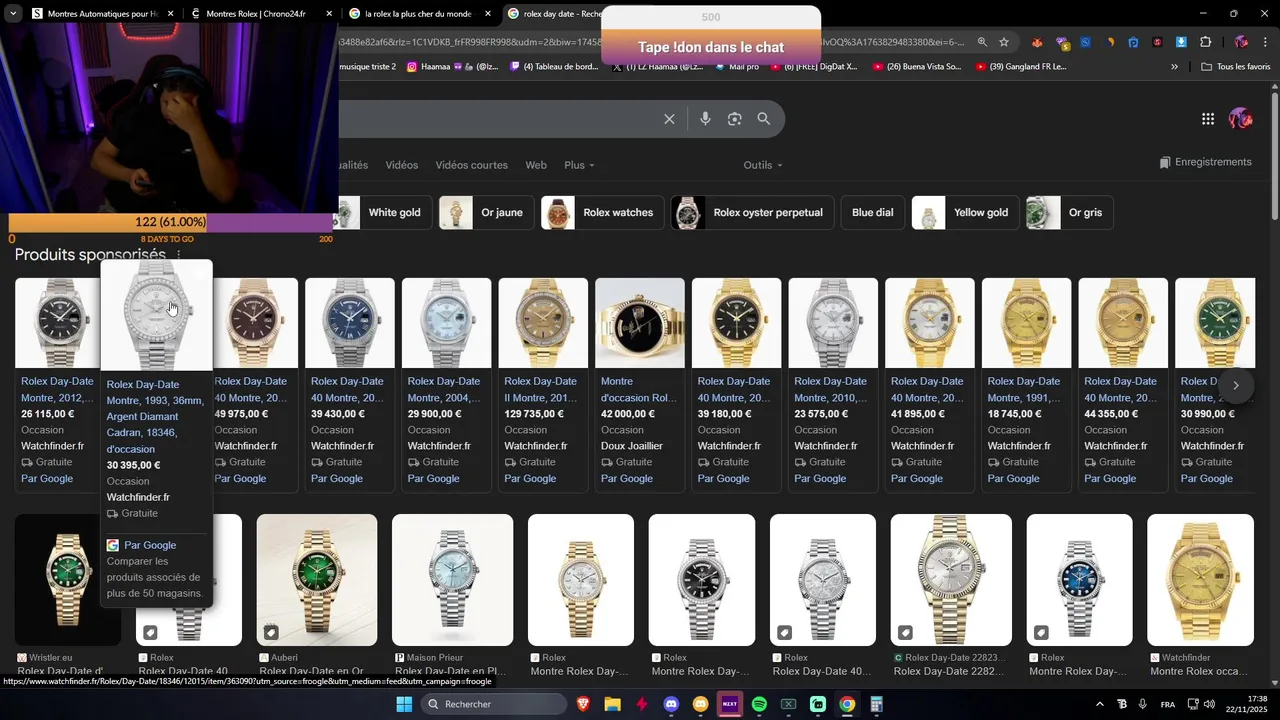The width and height of the screenshot is (1280, 720).
Task: Click the Rechercher taskbar search box
Action: [x=494, y=704]
